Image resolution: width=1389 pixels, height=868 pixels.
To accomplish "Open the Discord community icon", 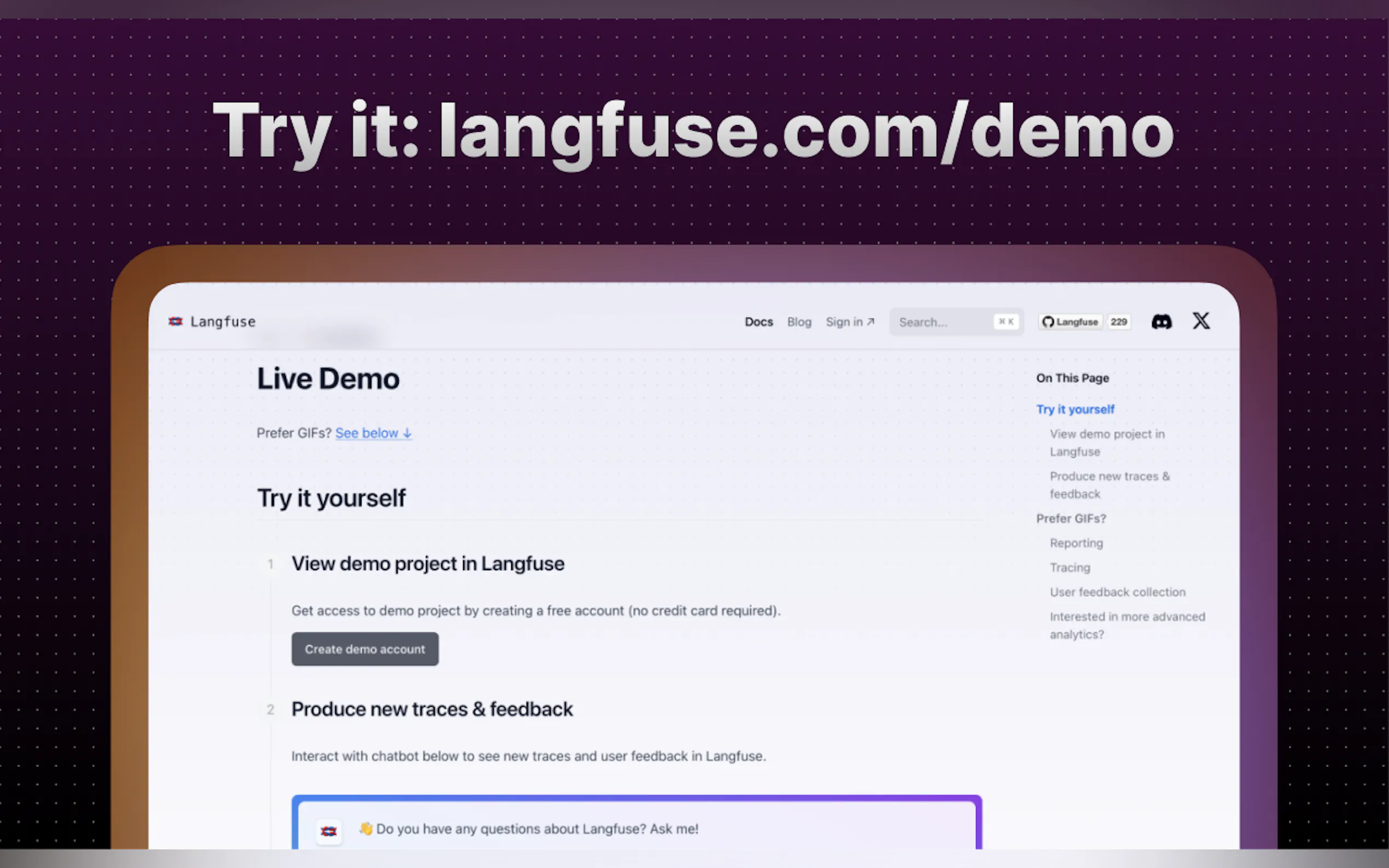I will [1161, 321].
